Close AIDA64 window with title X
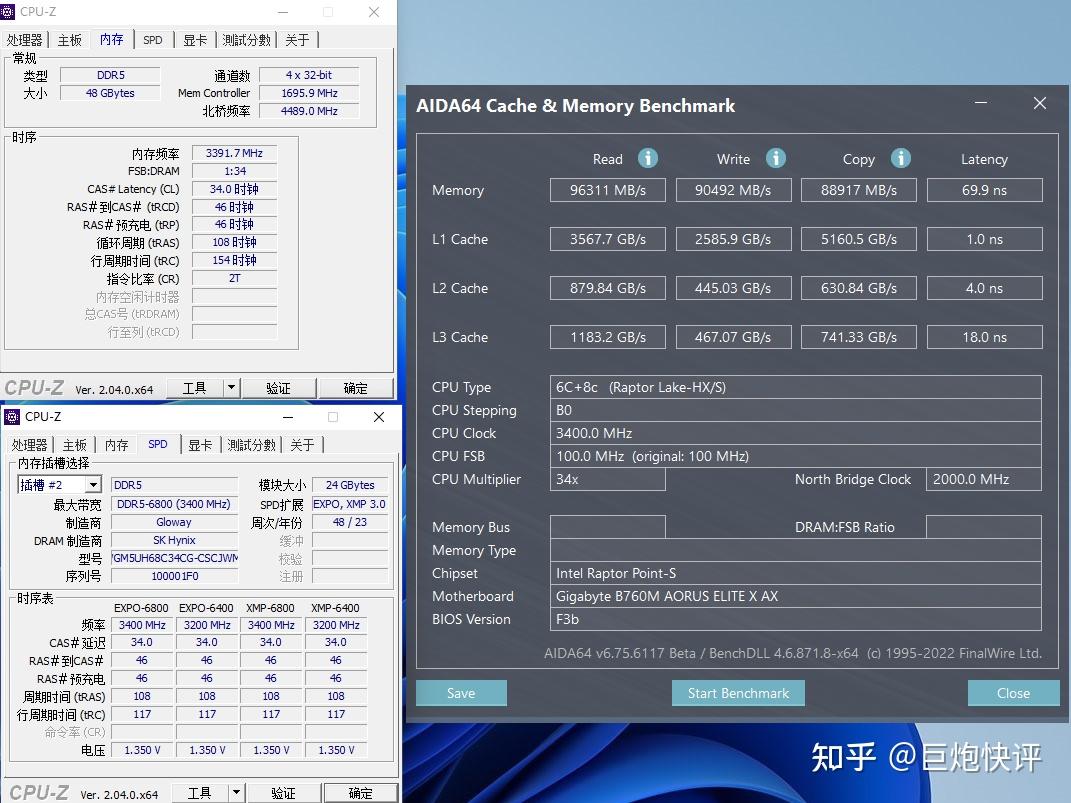The image size is (1071, 803). pyautogui.click(x=1040, y=103)
